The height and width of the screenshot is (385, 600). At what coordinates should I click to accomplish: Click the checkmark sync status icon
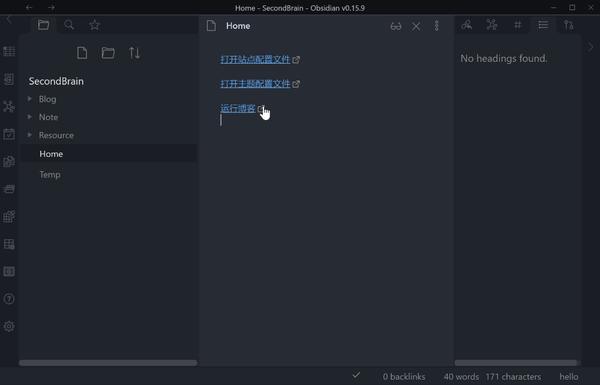coord(356,375)
